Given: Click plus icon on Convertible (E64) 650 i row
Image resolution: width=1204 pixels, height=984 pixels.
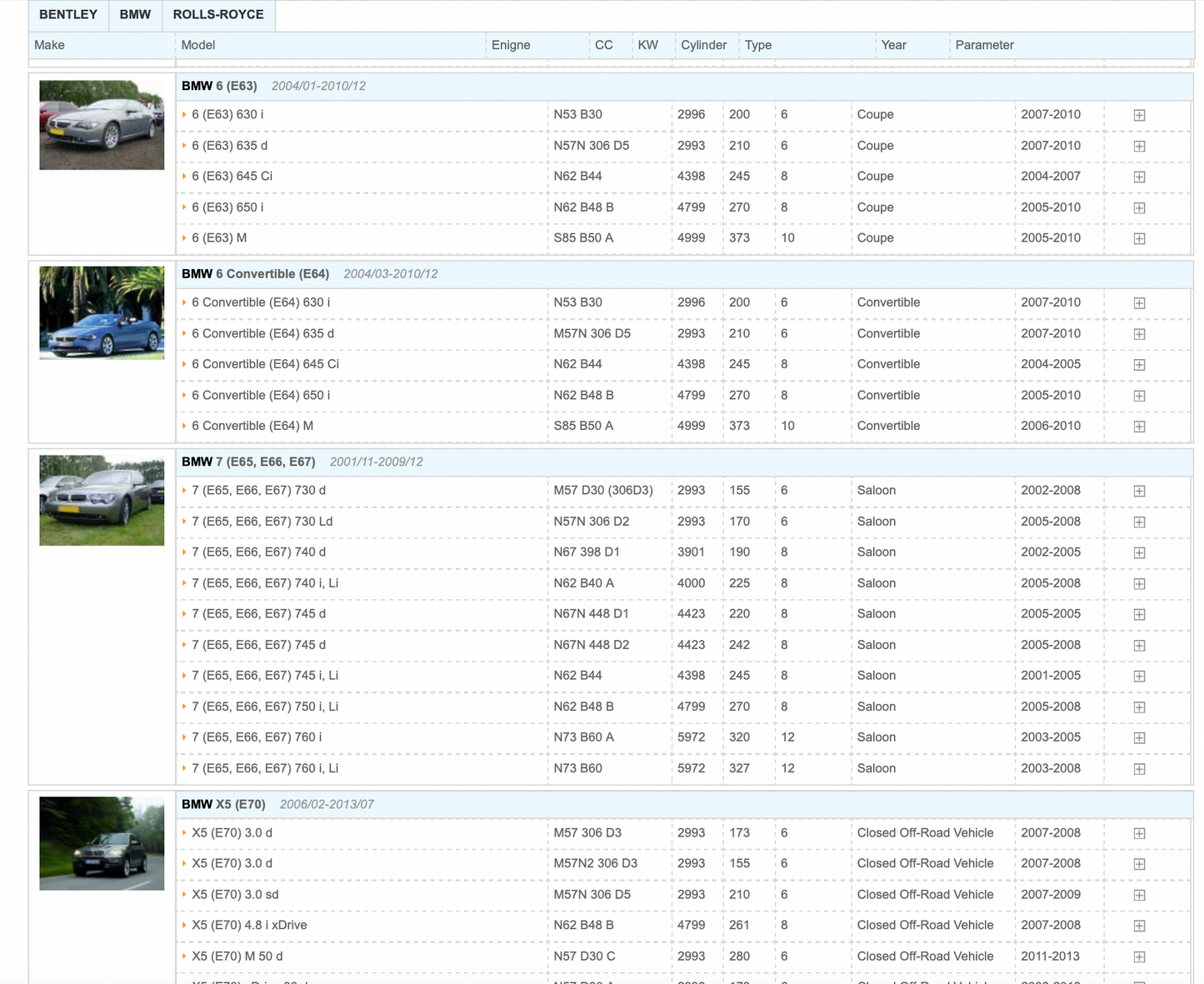Looking at the screenshot, I should [x=1139, y=396].
